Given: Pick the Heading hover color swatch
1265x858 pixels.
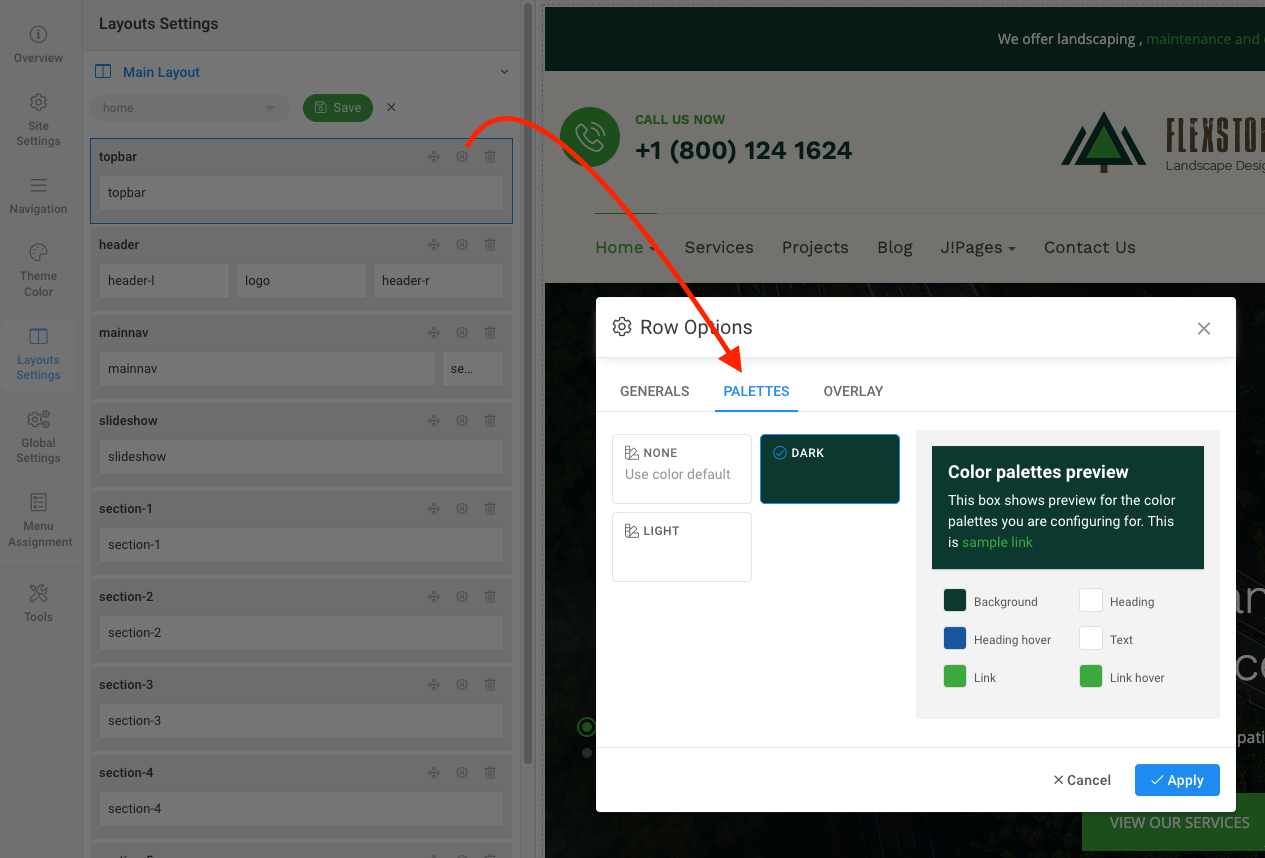Looking at the screenshot, I should coord(955,638).
